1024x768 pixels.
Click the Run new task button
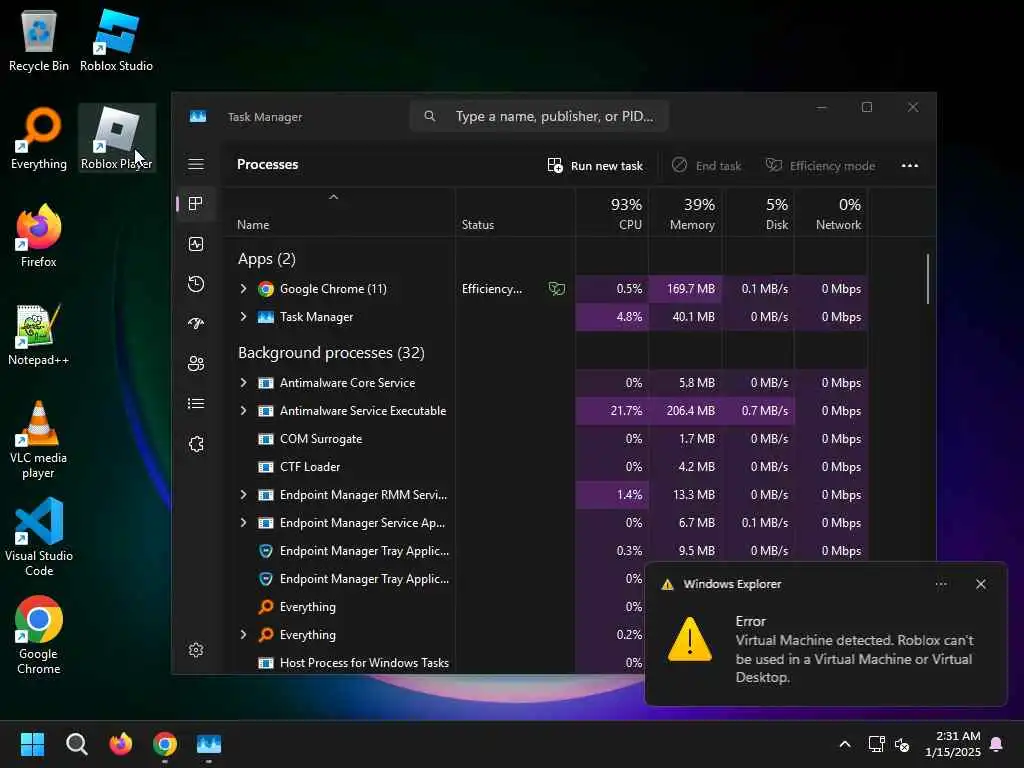pos(595,166)
